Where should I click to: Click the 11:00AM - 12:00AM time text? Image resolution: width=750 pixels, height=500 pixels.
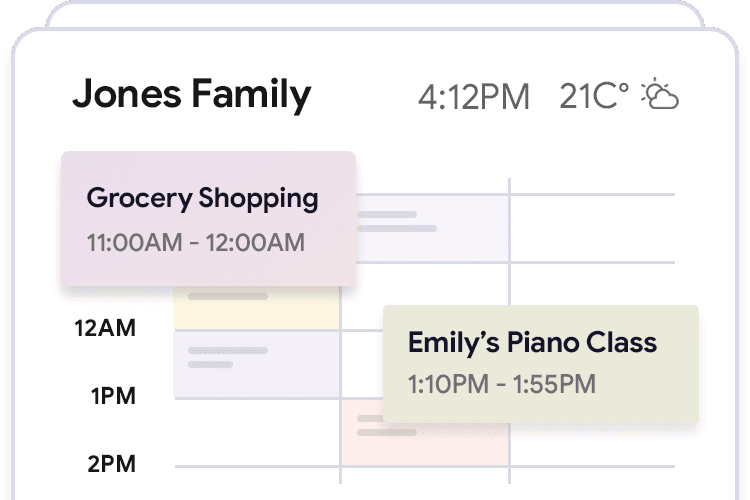tap(196, 242)
